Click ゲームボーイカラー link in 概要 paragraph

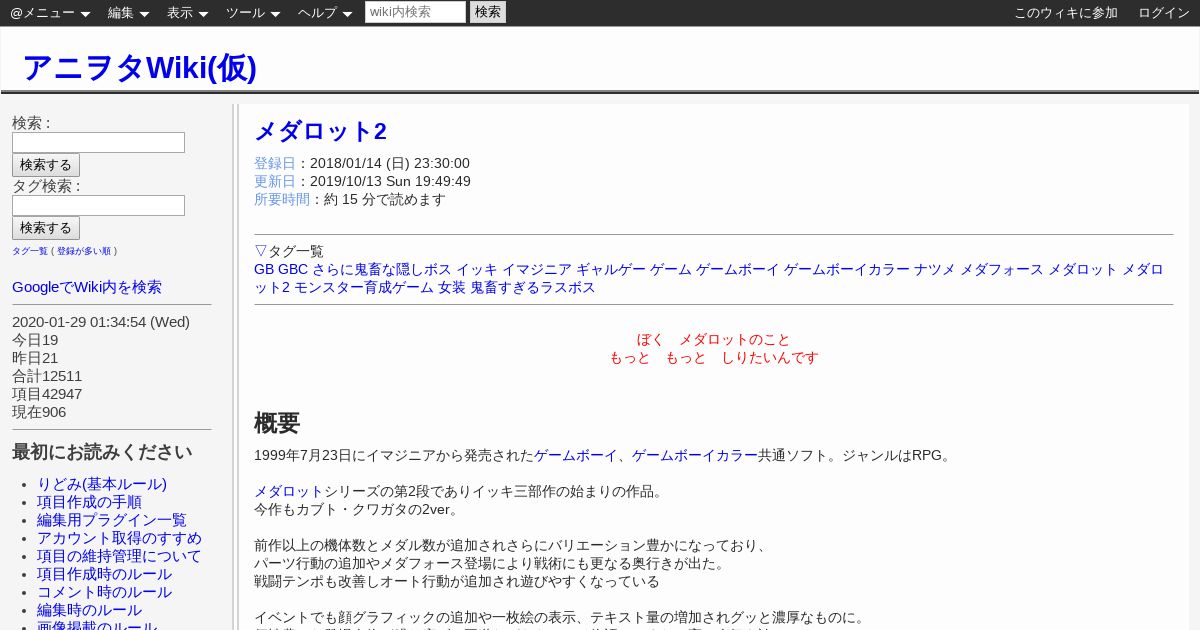[695, 455]
